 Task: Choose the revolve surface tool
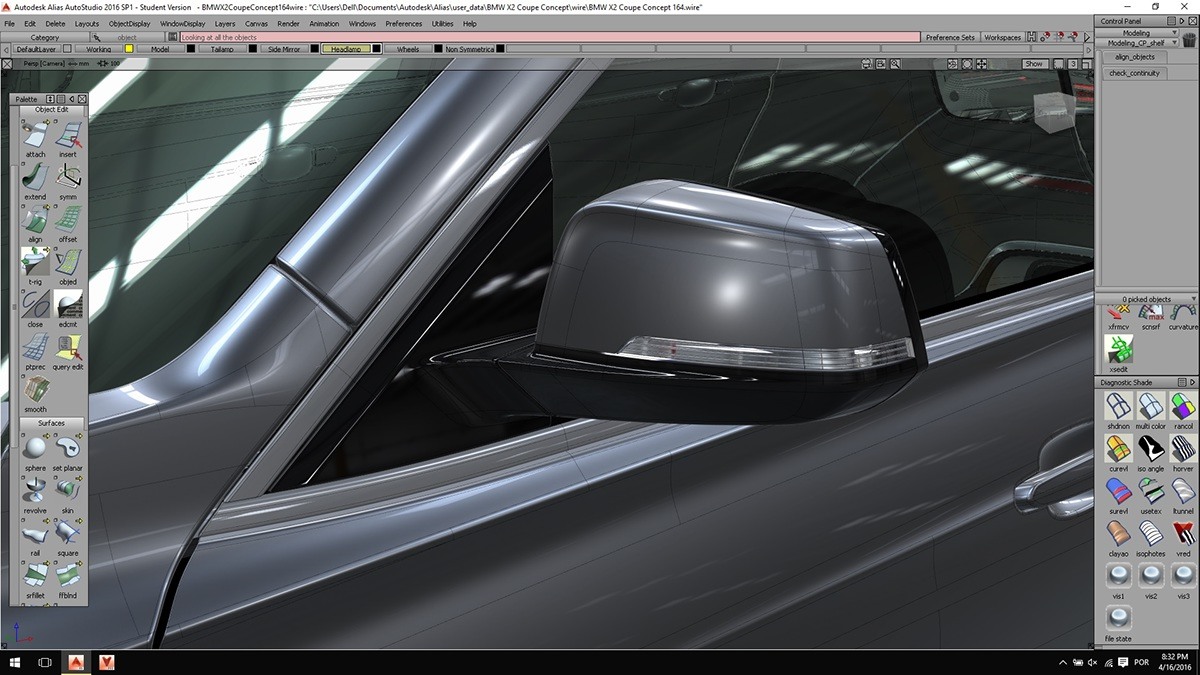tap(33, 490)
